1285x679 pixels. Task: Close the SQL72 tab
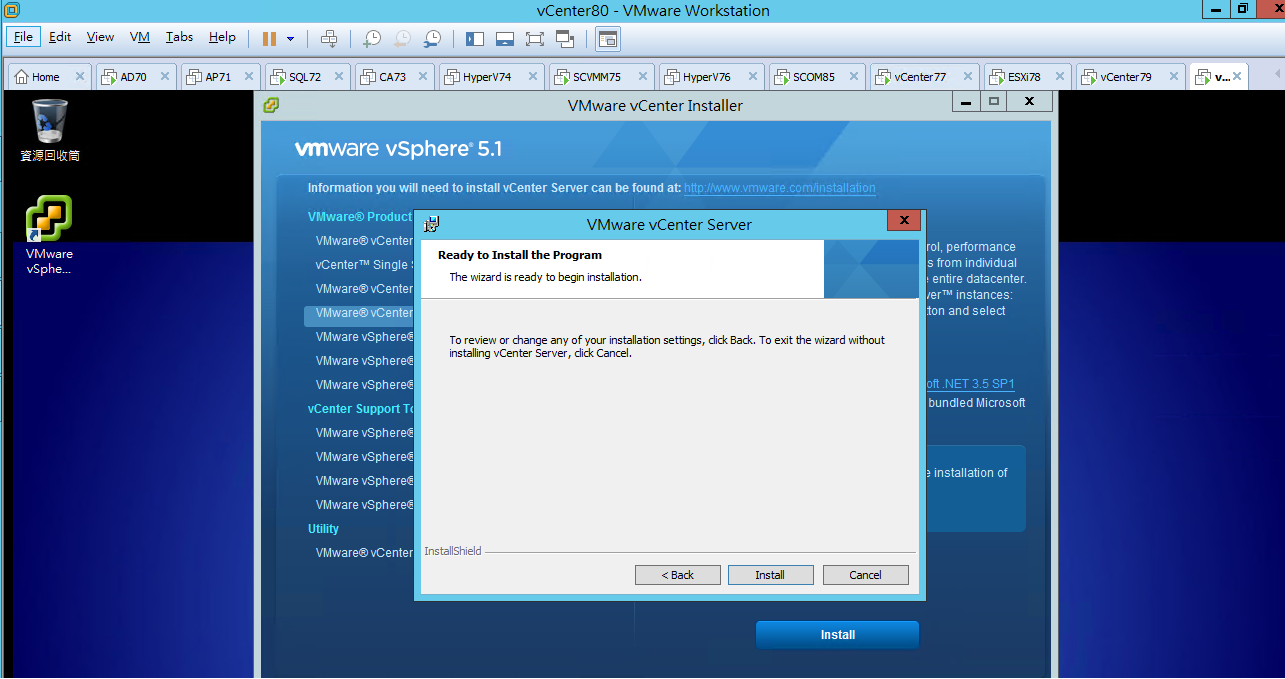pos(340,77)
